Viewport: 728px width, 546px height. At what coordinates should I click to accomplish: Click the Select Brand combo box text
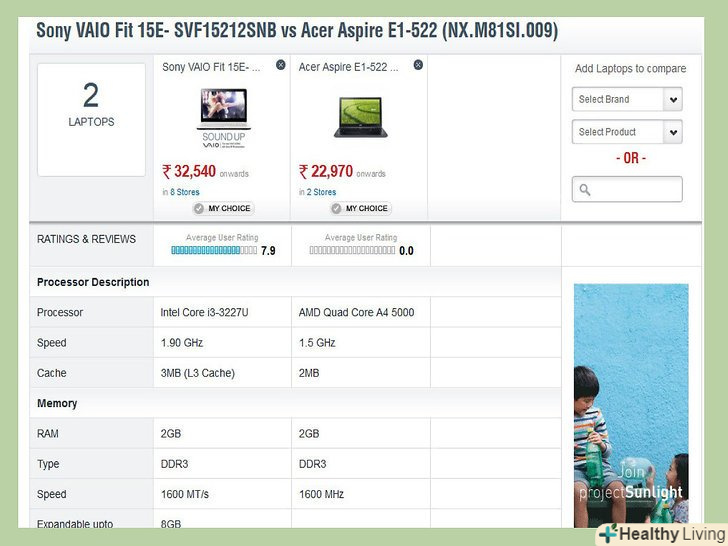(x=604, y=99)
